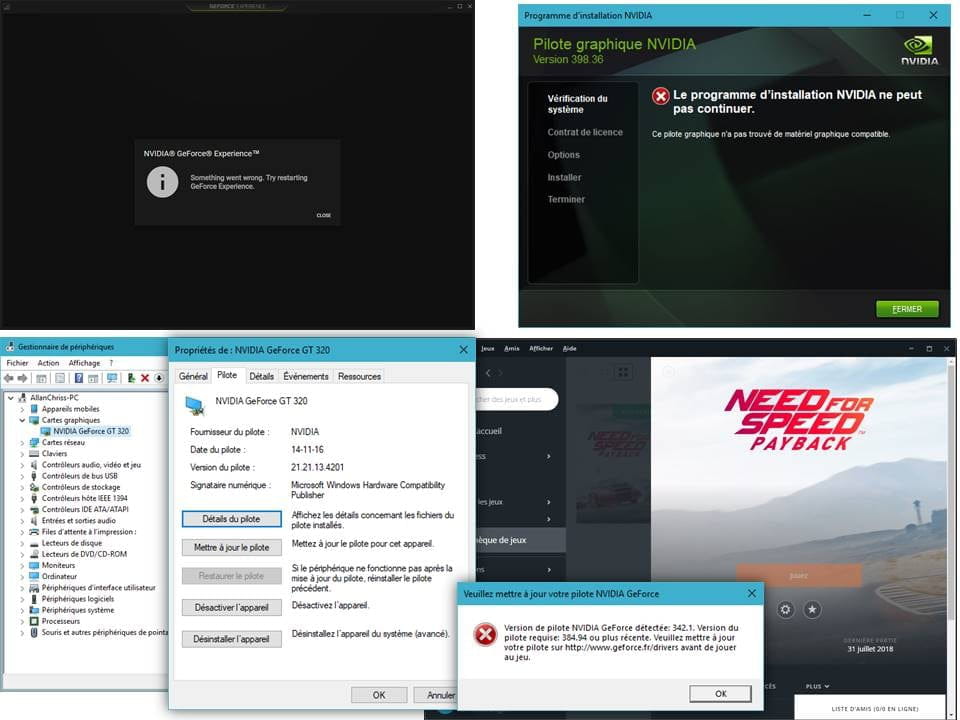
Task: Select NVIDIA GeForce GT 320 in device tree
Action: (91, 432)
